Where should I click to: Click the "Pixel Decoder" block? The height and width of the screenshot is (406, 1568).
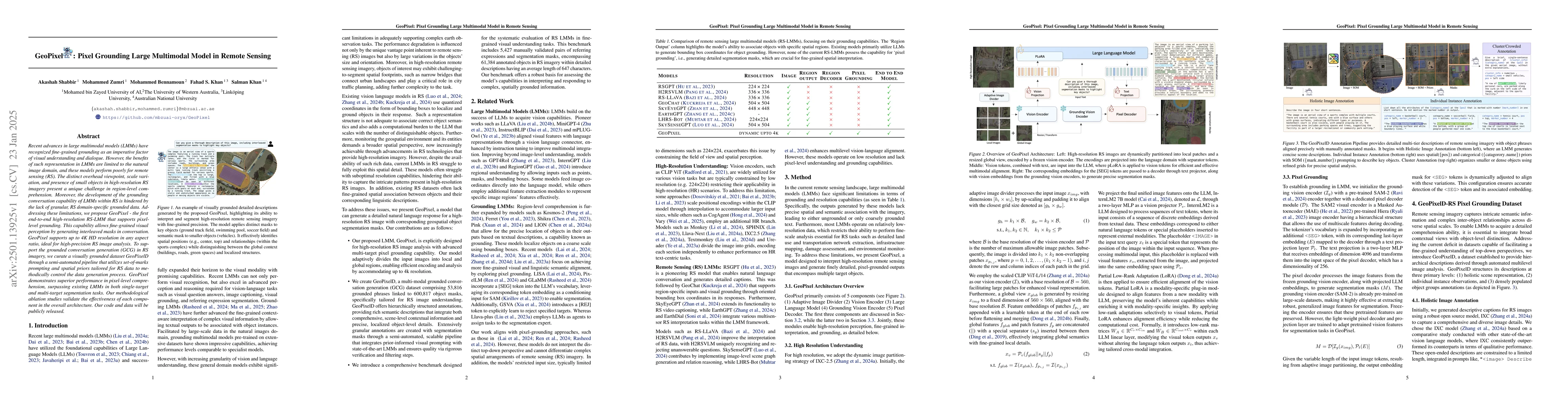point(1127,114)
